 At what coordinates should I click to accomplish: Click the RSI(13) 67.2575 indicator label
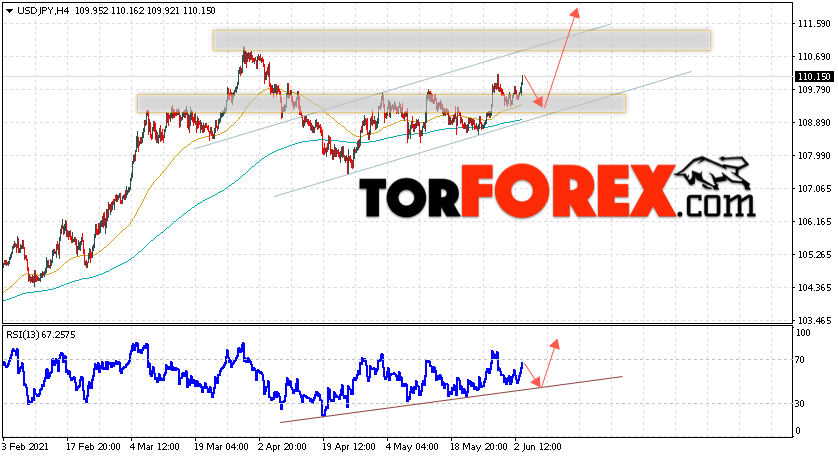point(41,335)
